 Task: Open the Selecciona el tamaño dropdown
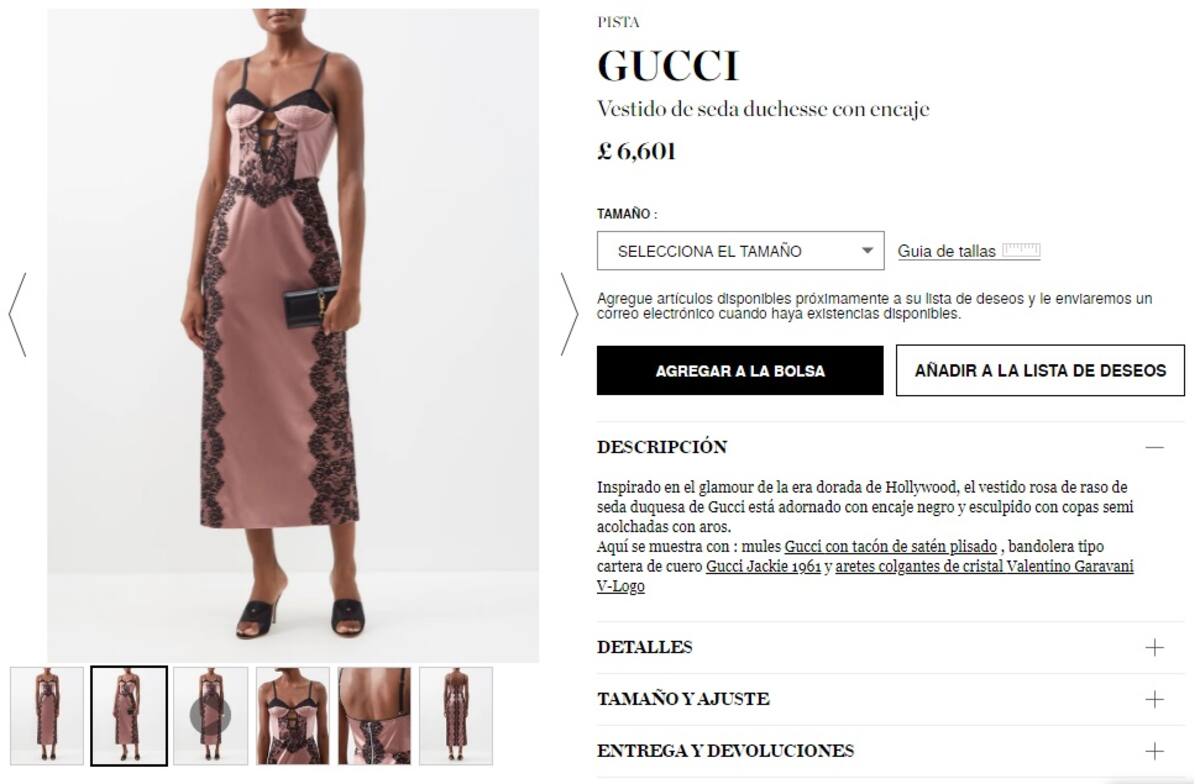pos(741,251)
